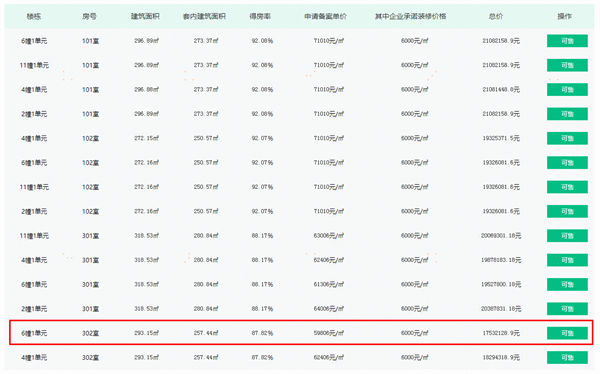The image size is (600, 374).
Task: Select 可售 in the 11幢1单元 301室 row
Action: [567, 236]
